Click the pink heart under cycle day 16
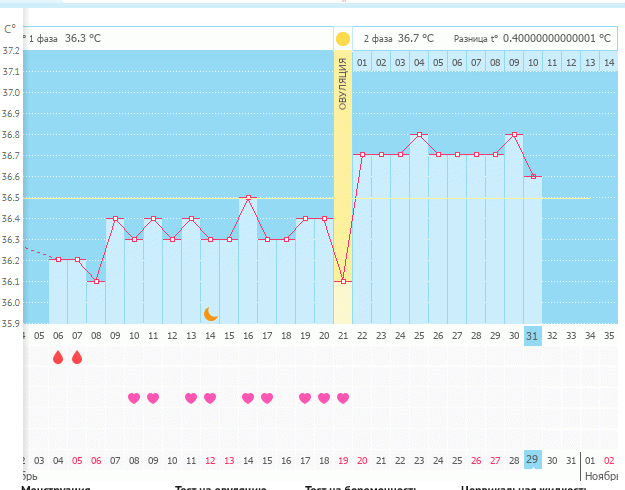This screenshot has width=625, height=490. pos(248,398)
